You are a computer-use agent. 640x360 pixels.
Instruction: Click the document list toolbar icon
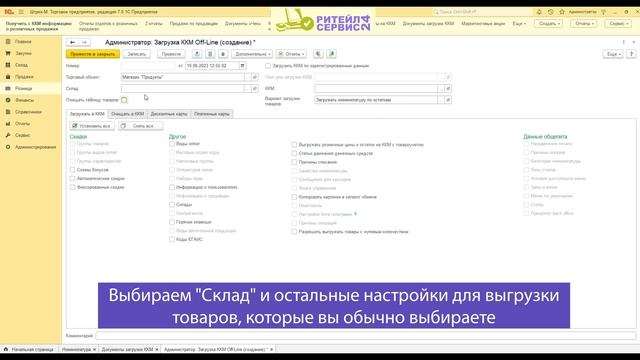pyautogui.click(x=210, y=54)
